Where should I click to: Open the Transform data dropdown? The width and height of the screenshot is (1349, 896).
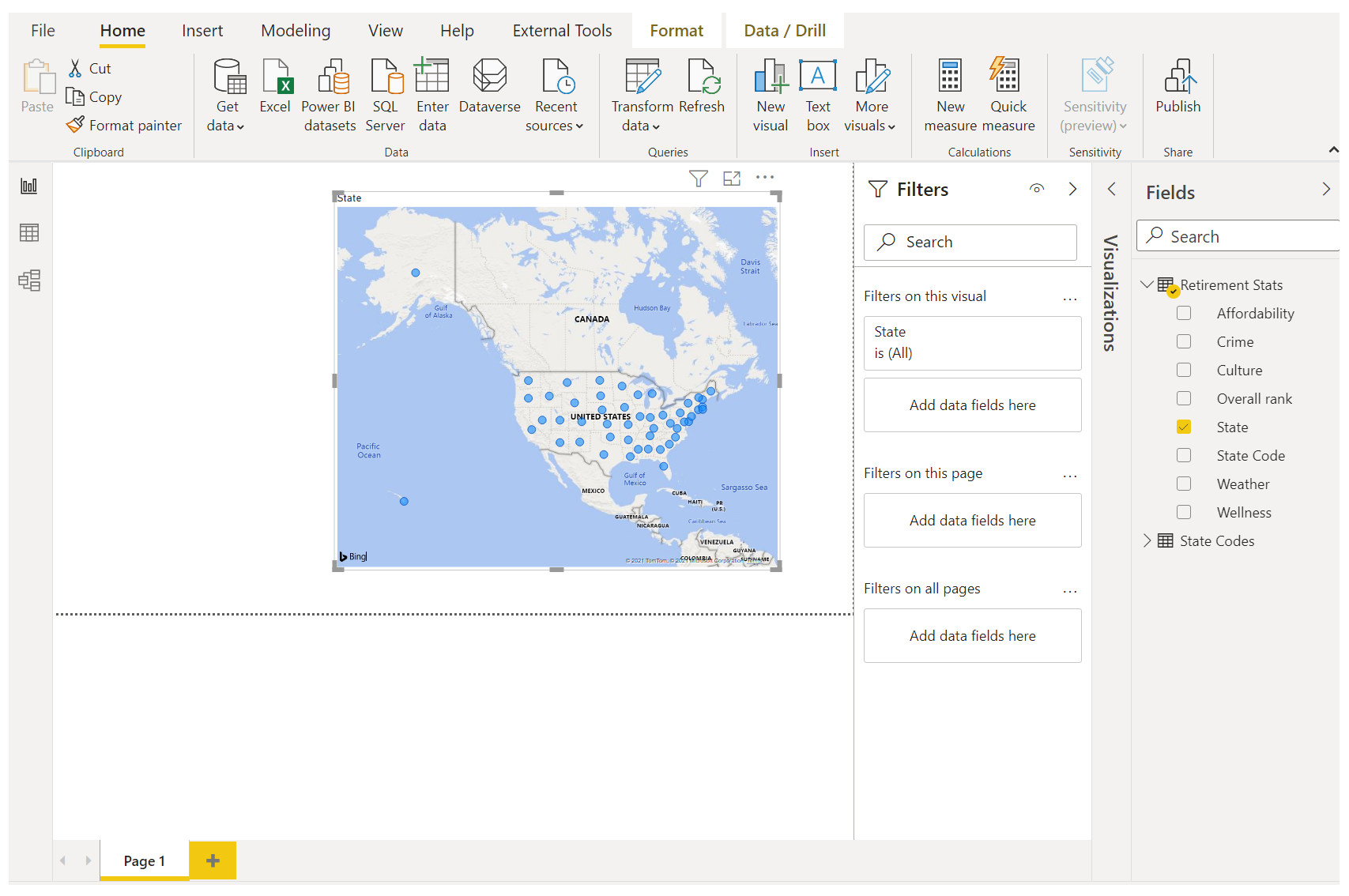pos(642,96)
